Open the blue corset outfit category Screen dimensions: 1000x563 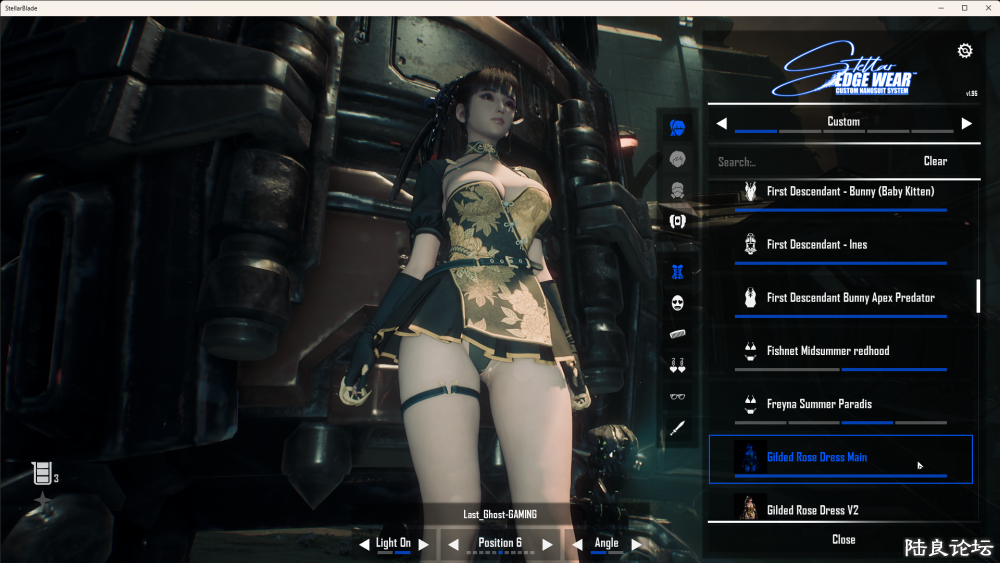click(x=677, y=272)
